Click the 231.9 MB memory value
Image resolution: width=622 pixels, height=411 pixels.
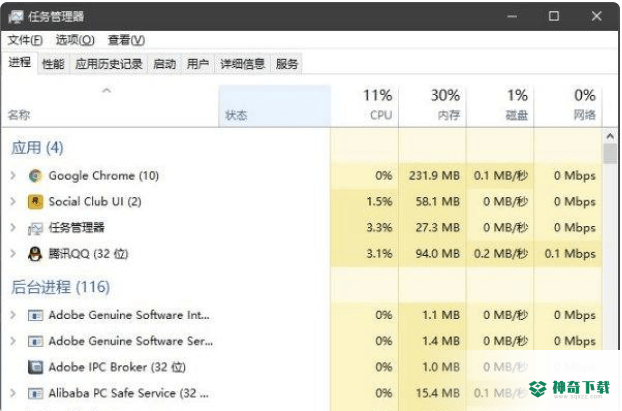point(434,176)
